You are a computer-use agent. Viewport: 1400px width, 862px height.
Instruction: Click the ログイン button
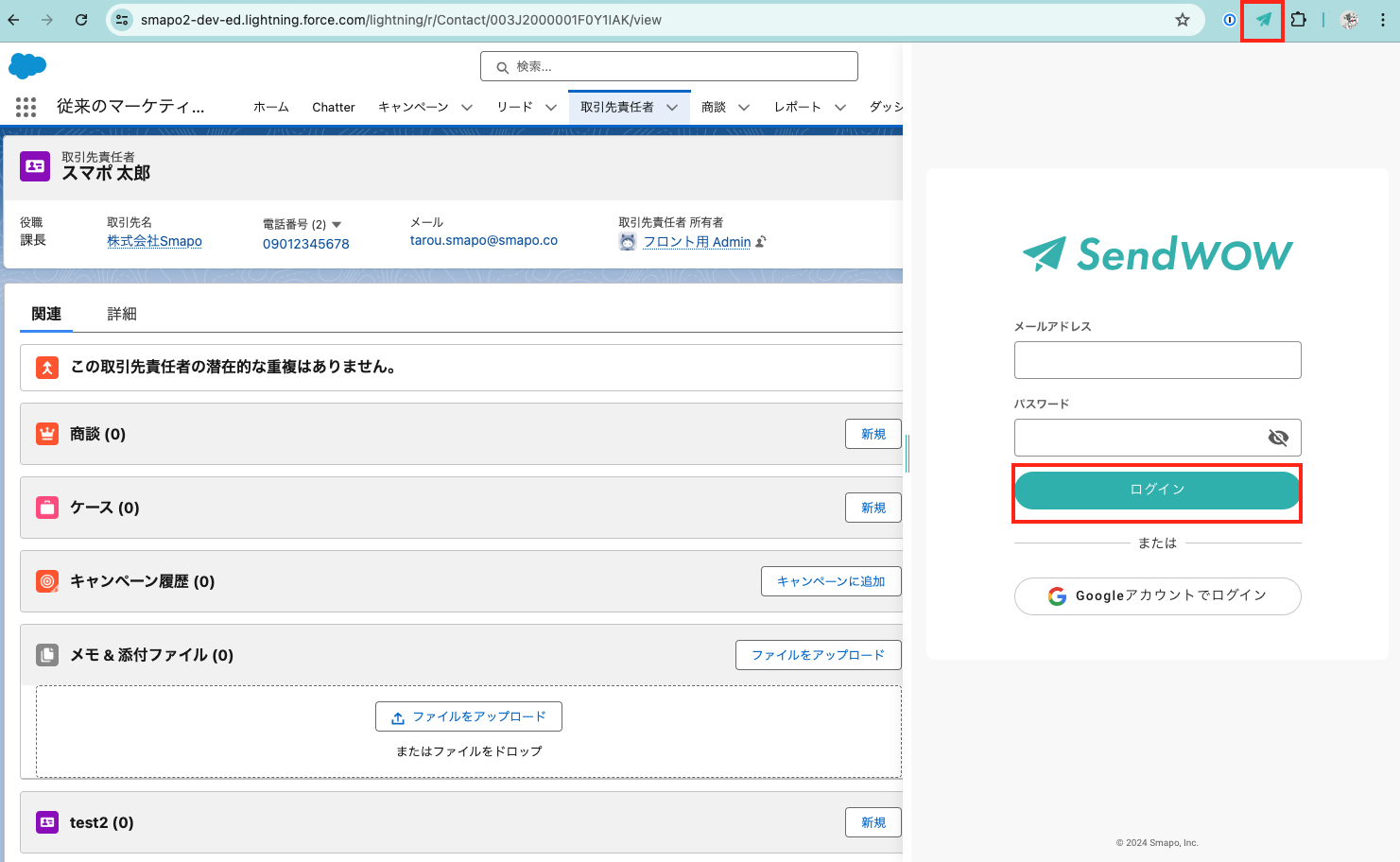1157,490
